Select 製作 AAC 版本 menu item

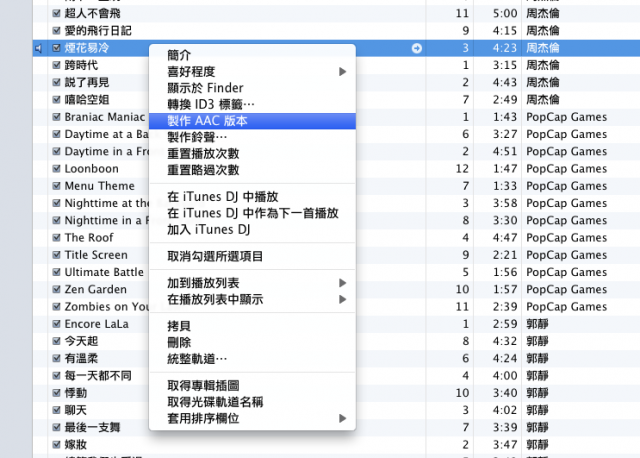point(252,121)
